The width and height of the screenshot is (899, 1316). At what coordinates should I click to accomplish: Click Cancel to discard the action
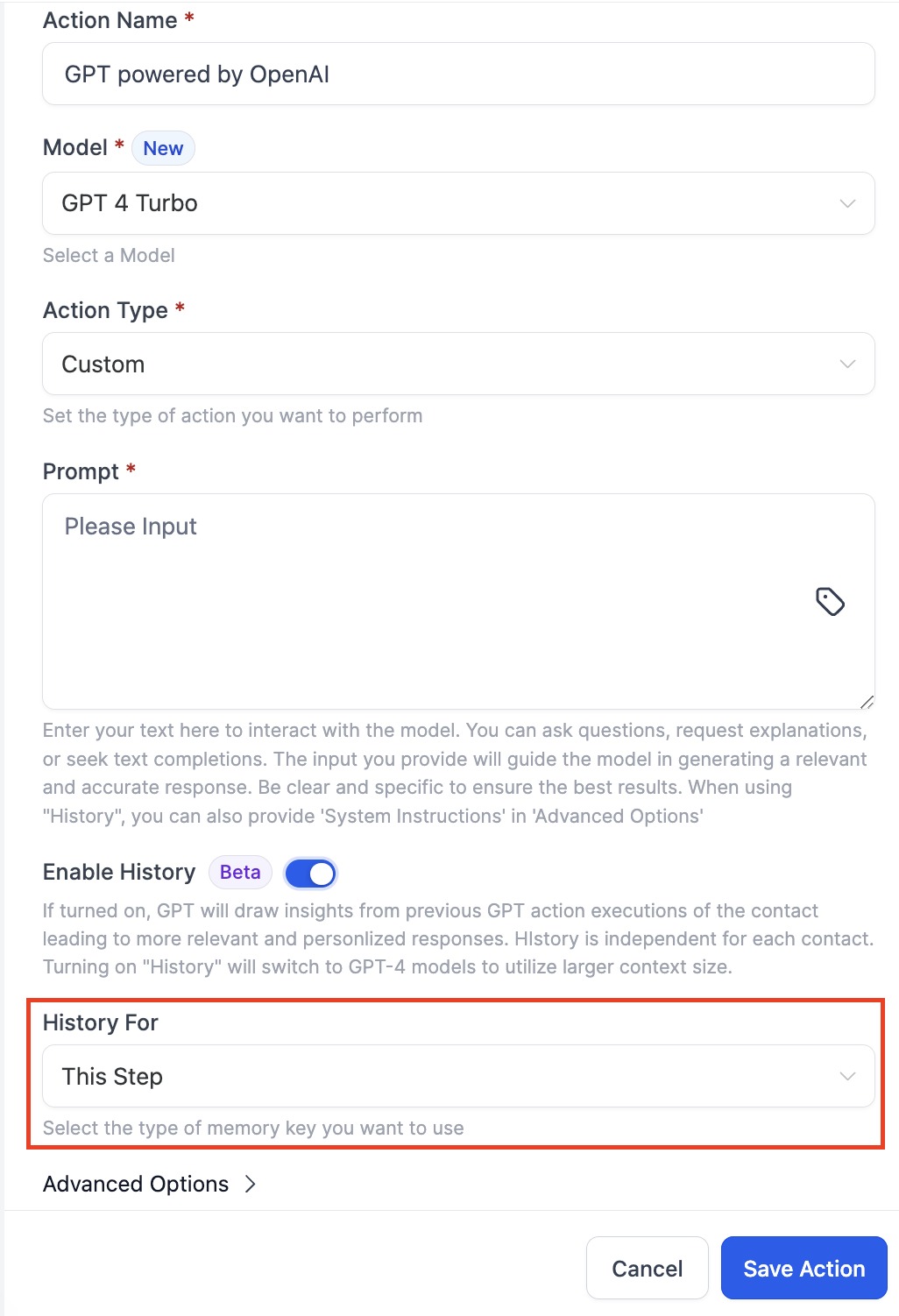(647, 1268)
